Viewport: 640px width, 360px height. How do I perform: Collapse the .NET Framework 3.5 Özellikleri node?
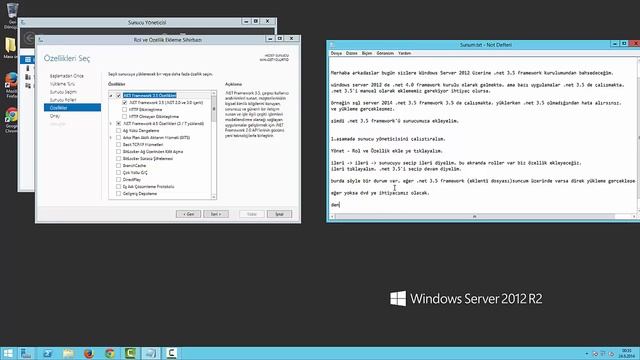111,96
